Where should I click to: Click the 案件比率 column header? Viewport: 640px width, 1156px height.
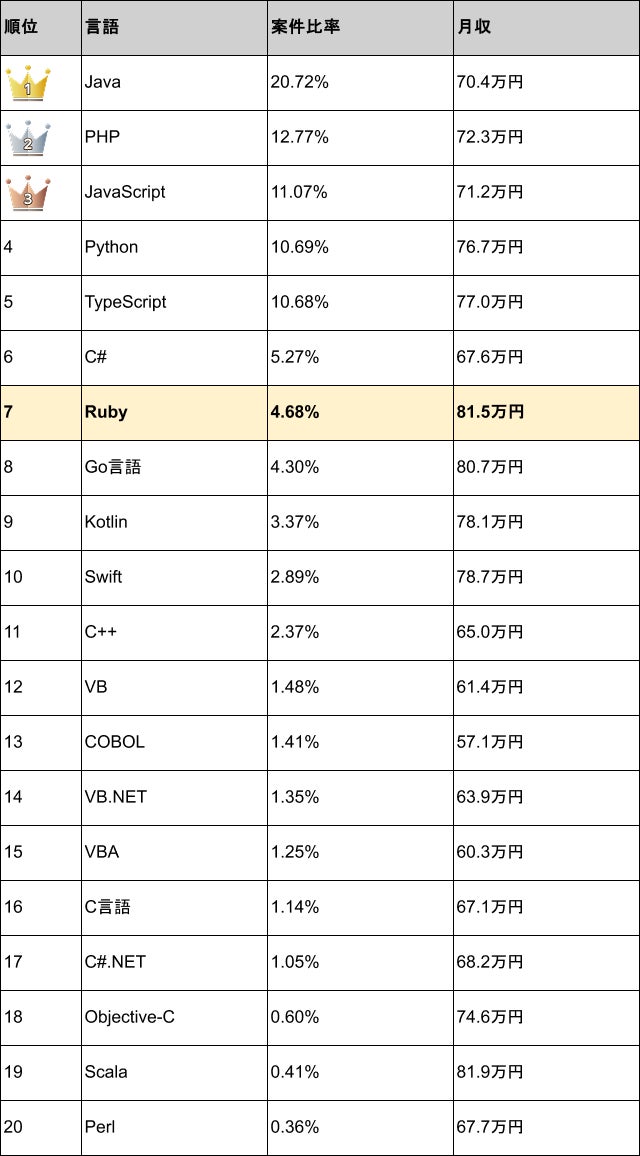(x=305, y=27)
